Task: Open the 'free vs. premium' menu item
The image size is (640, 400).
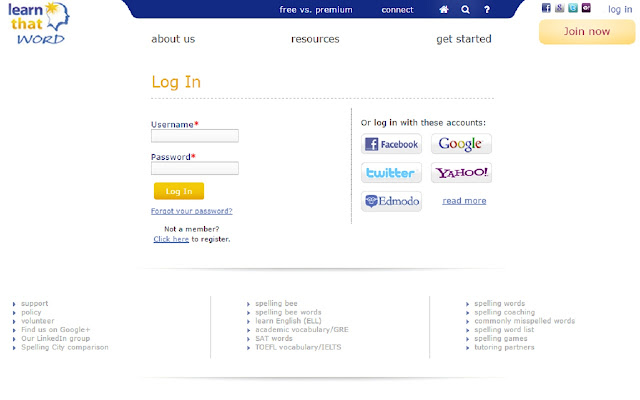Action: (316, 10)
